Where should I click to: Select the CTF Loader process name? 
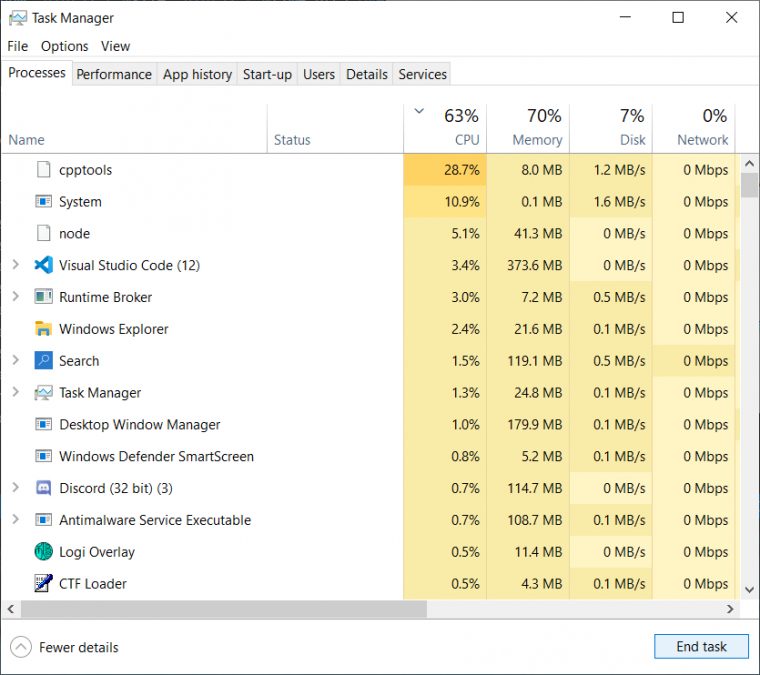(93, 584)
